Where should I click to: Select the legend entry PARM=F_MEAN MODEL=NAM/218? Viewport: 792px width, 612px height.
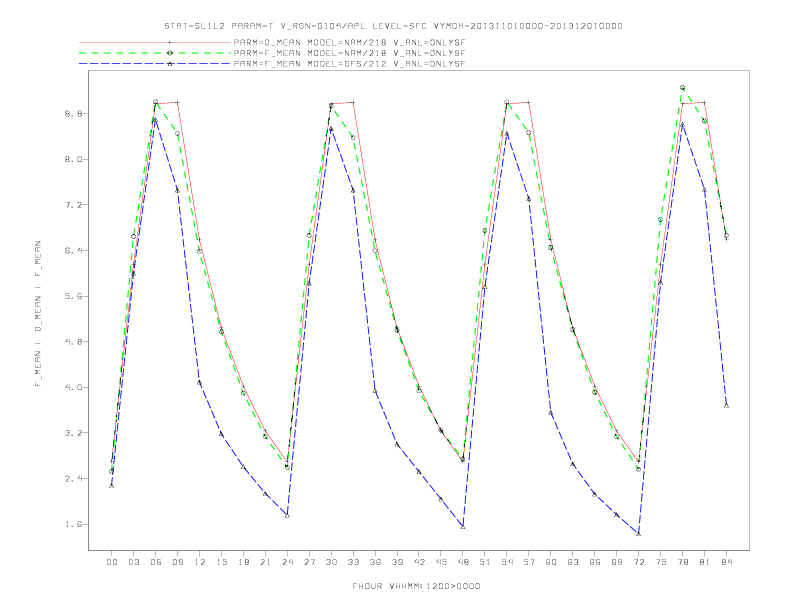click(x=349, y=53)
